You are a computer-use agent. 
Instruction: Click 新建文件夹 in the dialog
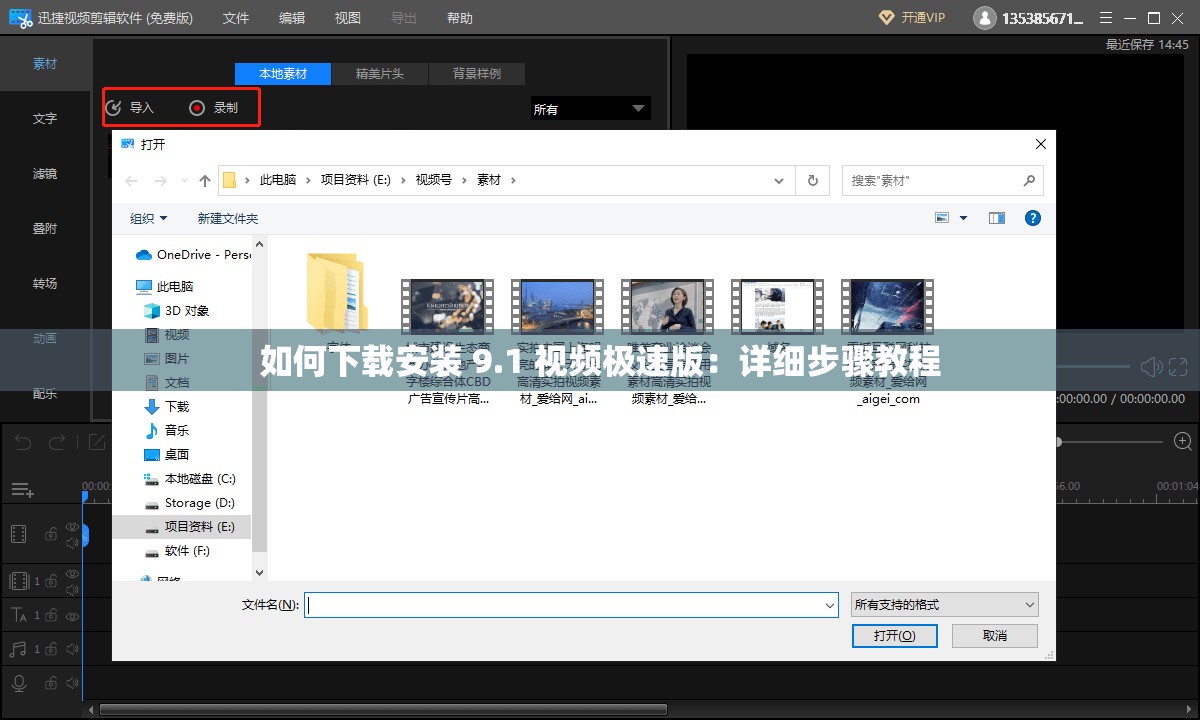[x=228, y=218]
